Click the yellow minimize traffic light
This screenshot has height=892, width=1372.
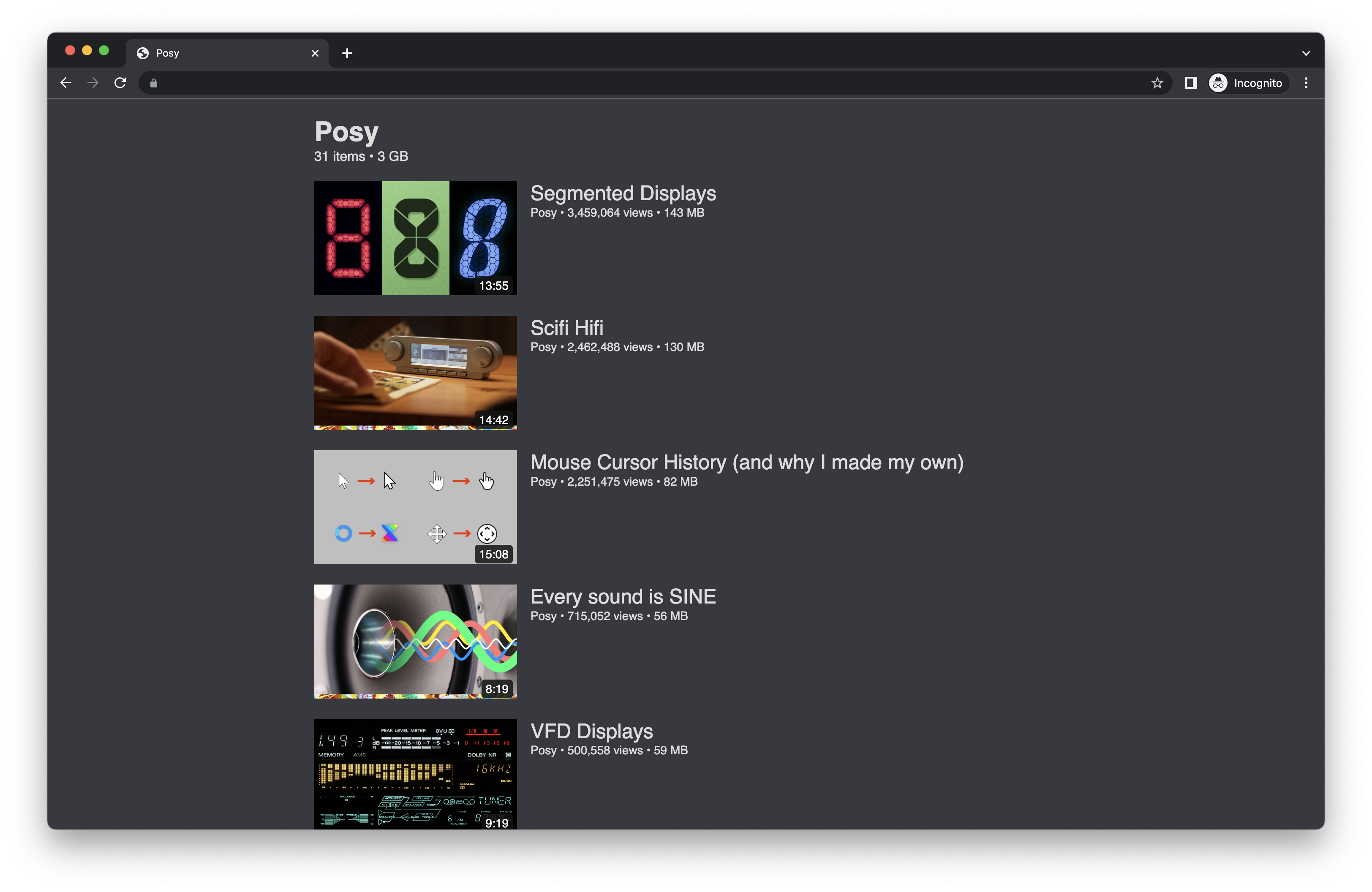87,50
